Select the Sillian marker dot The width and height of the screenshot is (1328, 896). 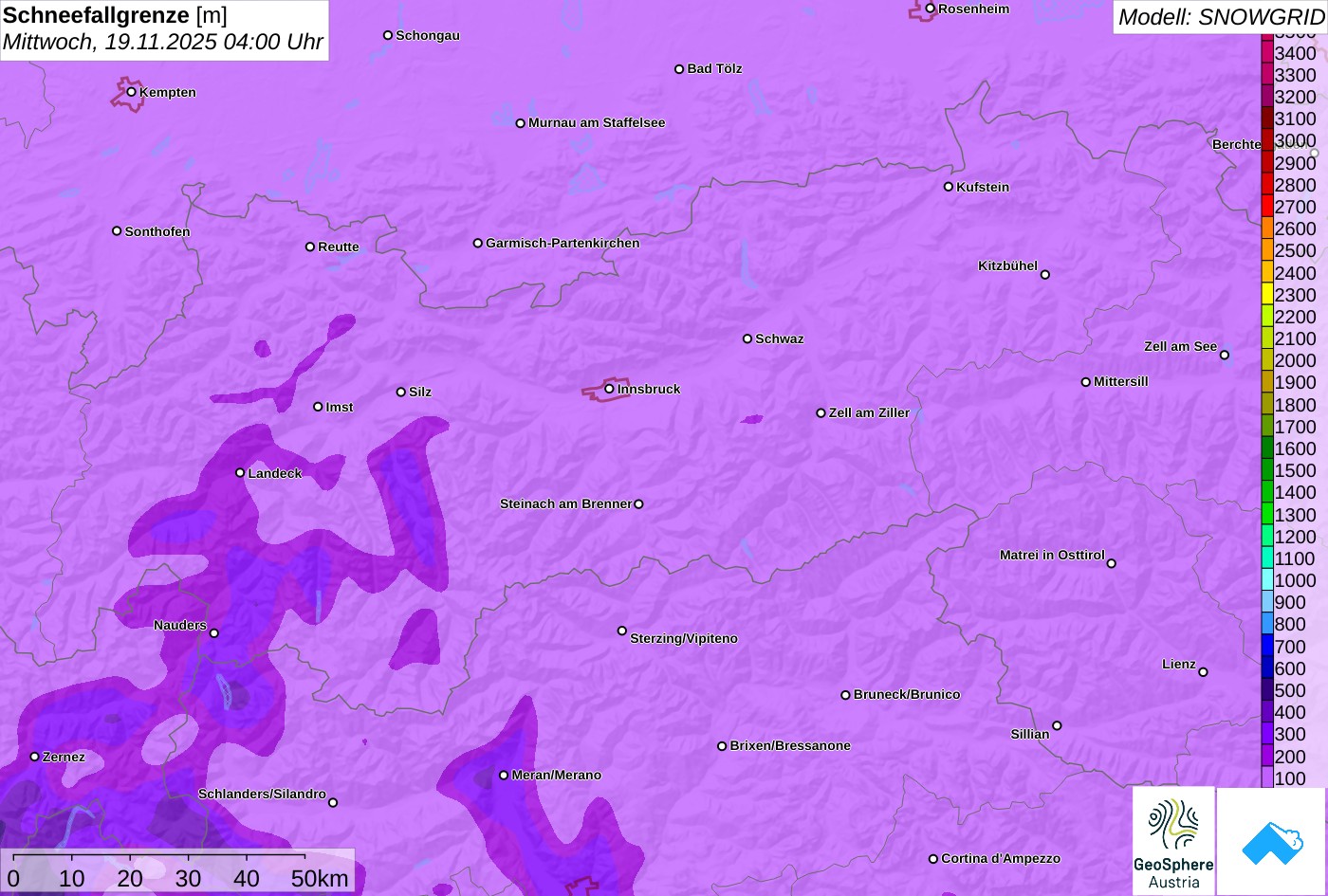pos(1057,726)
